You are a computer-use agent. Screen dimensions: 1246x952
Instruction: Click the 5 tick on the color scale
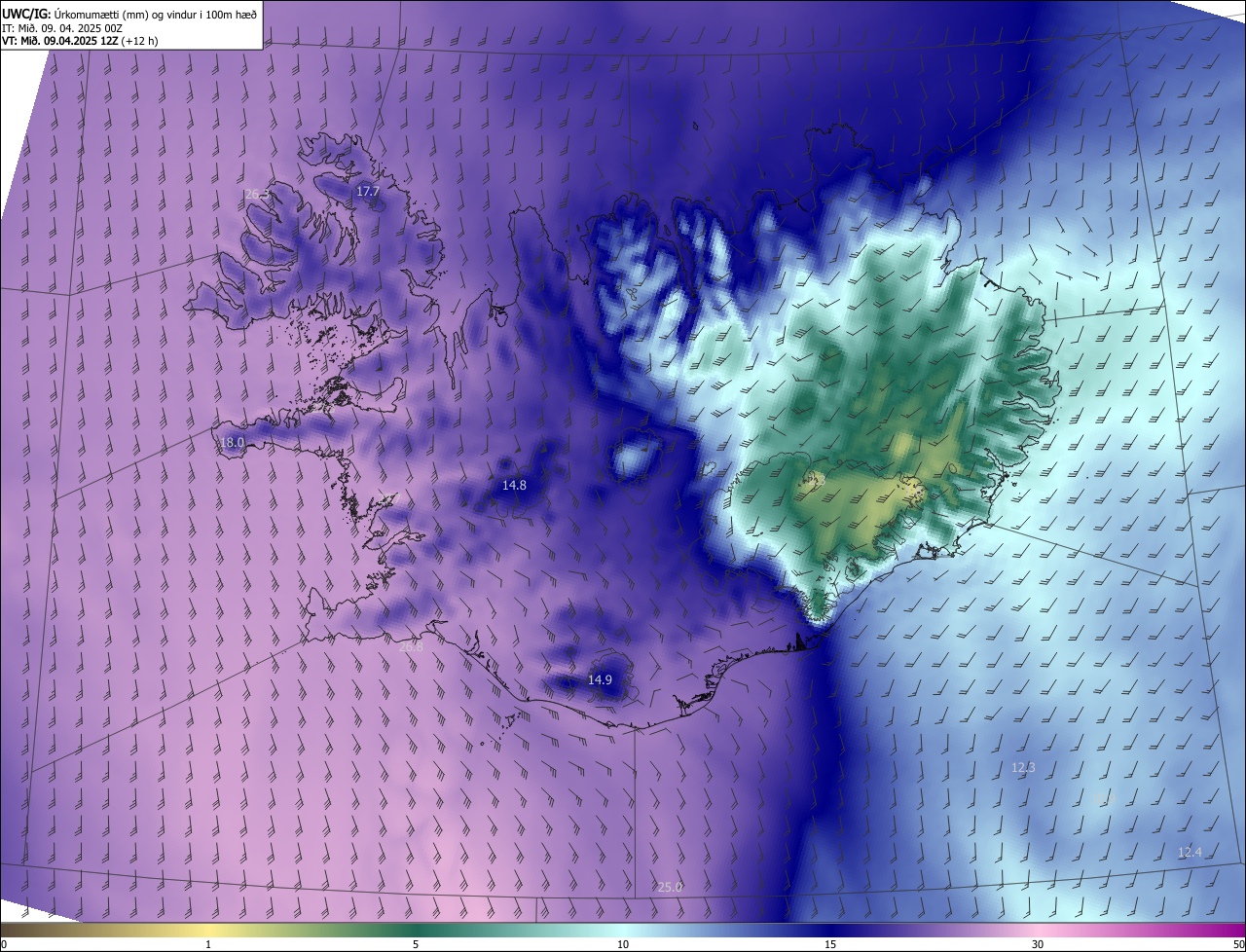pyautogui.click(x=416, y=944)
